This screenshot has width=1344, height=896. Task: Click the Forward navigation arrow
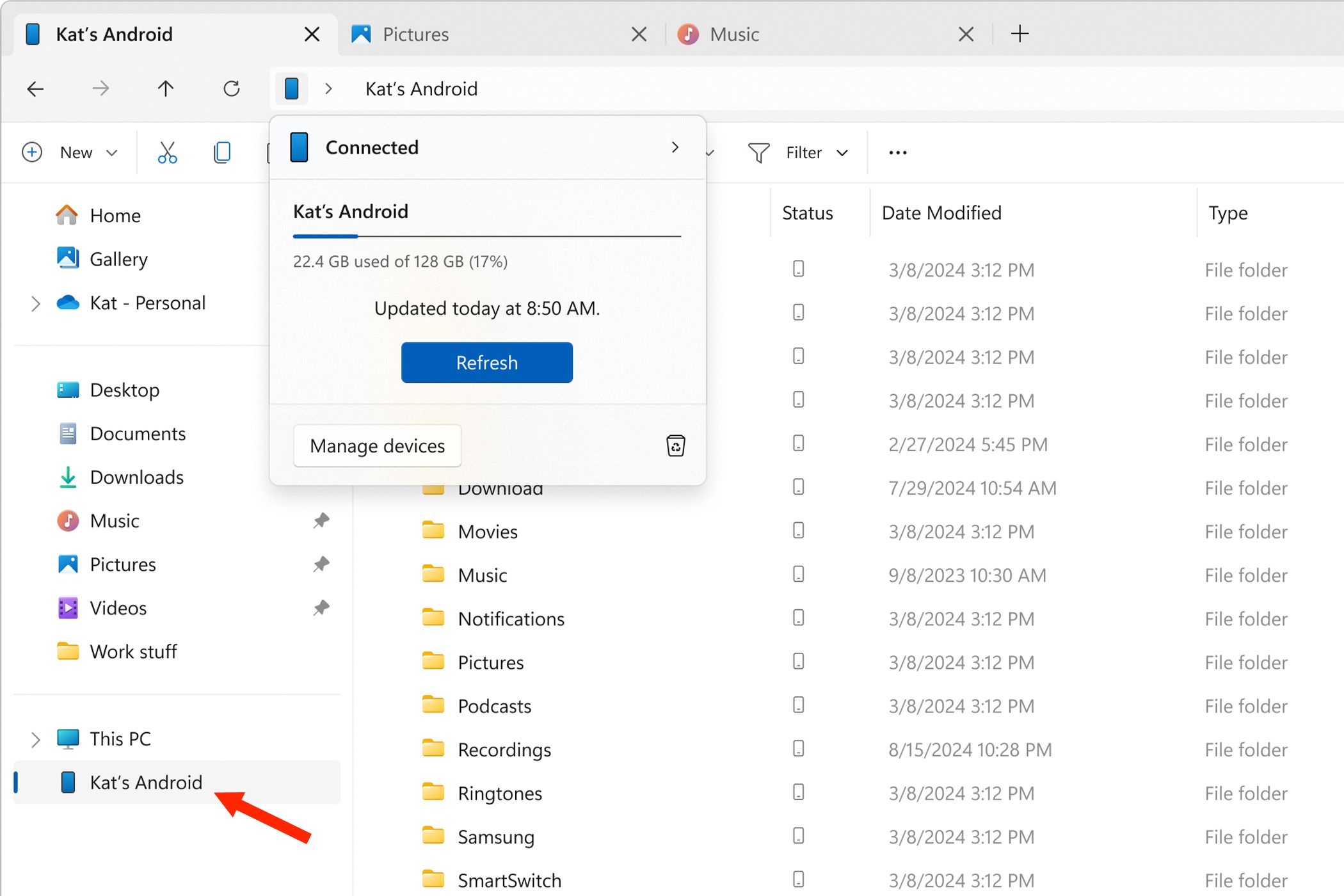coord(100,88)
